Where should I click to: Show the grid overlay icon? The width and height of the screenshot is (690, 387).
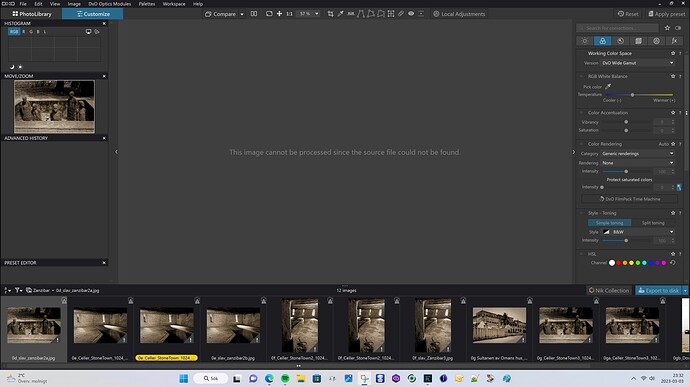point(391,14)
